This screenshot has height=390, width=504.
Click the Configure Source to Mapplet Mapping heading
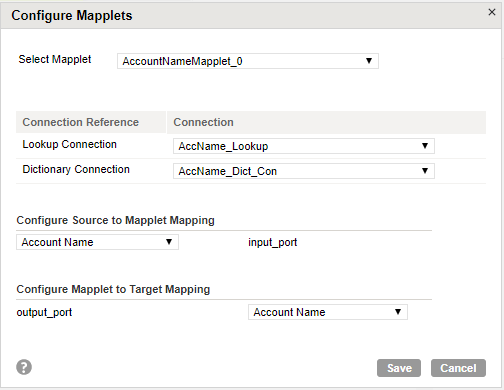pyautogui.click(x=115, y=220)
